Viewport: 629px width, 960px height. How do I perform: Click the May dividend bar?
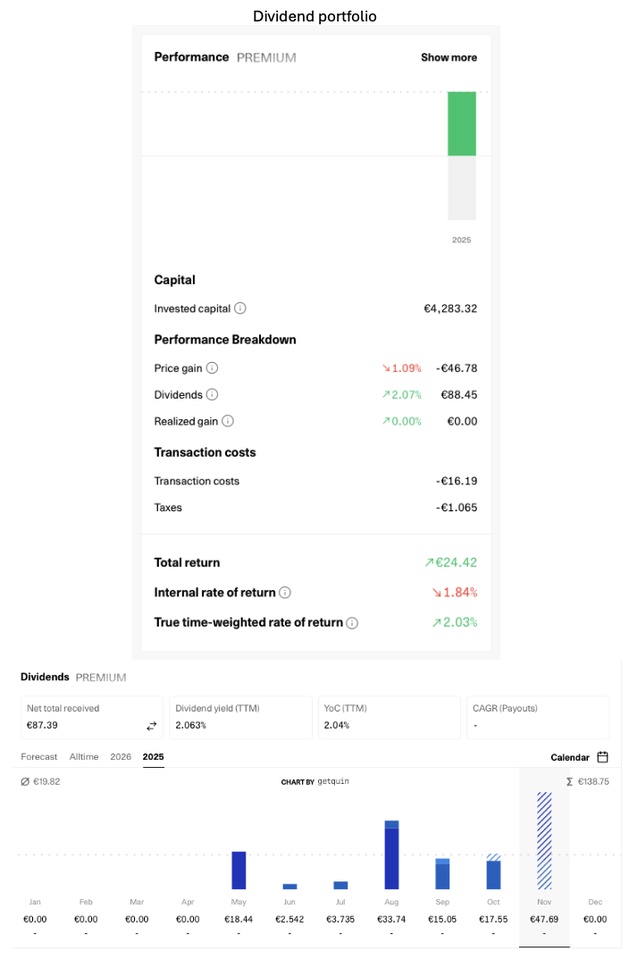pyautogui.click(x=238, y=870)
